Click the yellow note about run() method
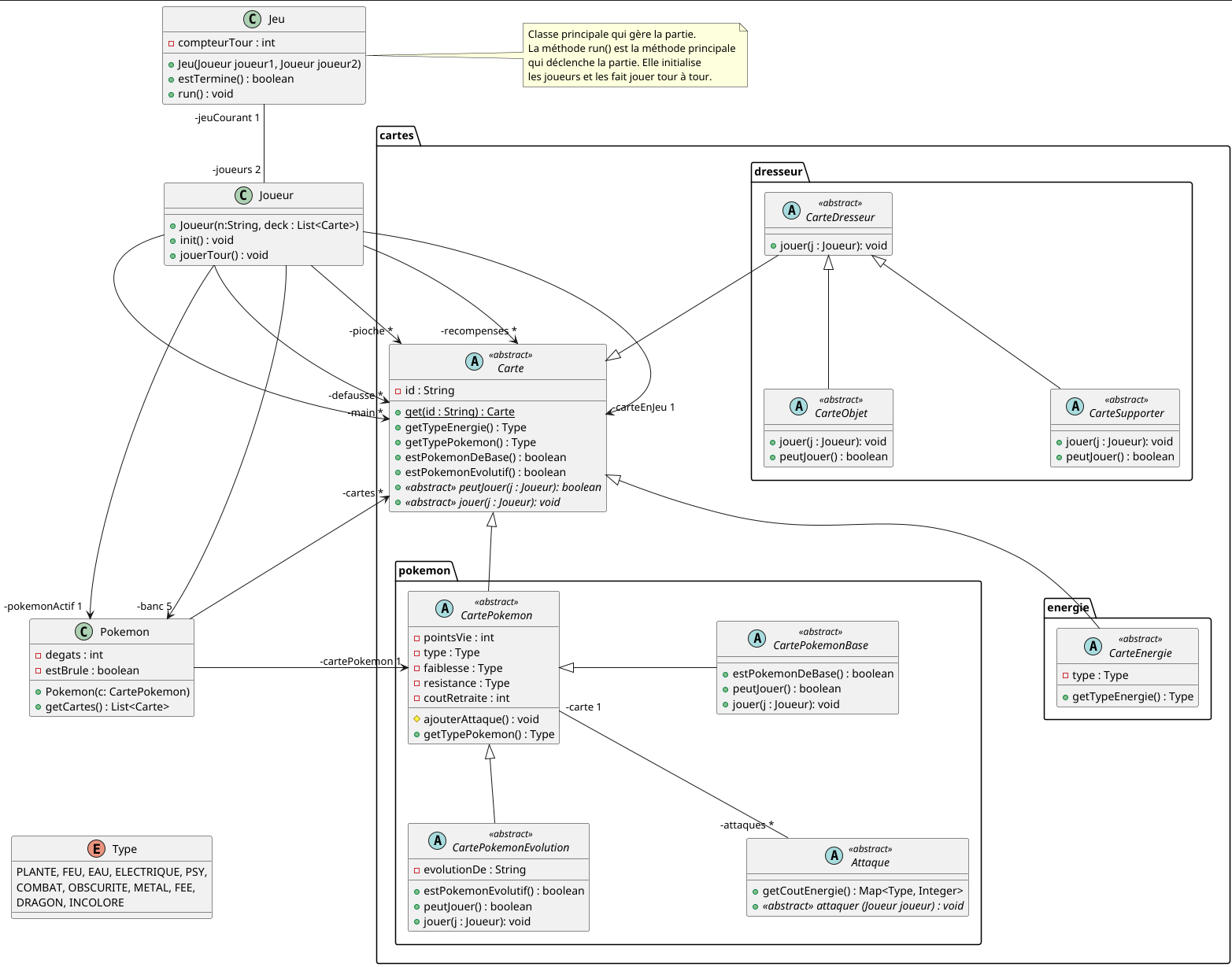 [633, 55]
